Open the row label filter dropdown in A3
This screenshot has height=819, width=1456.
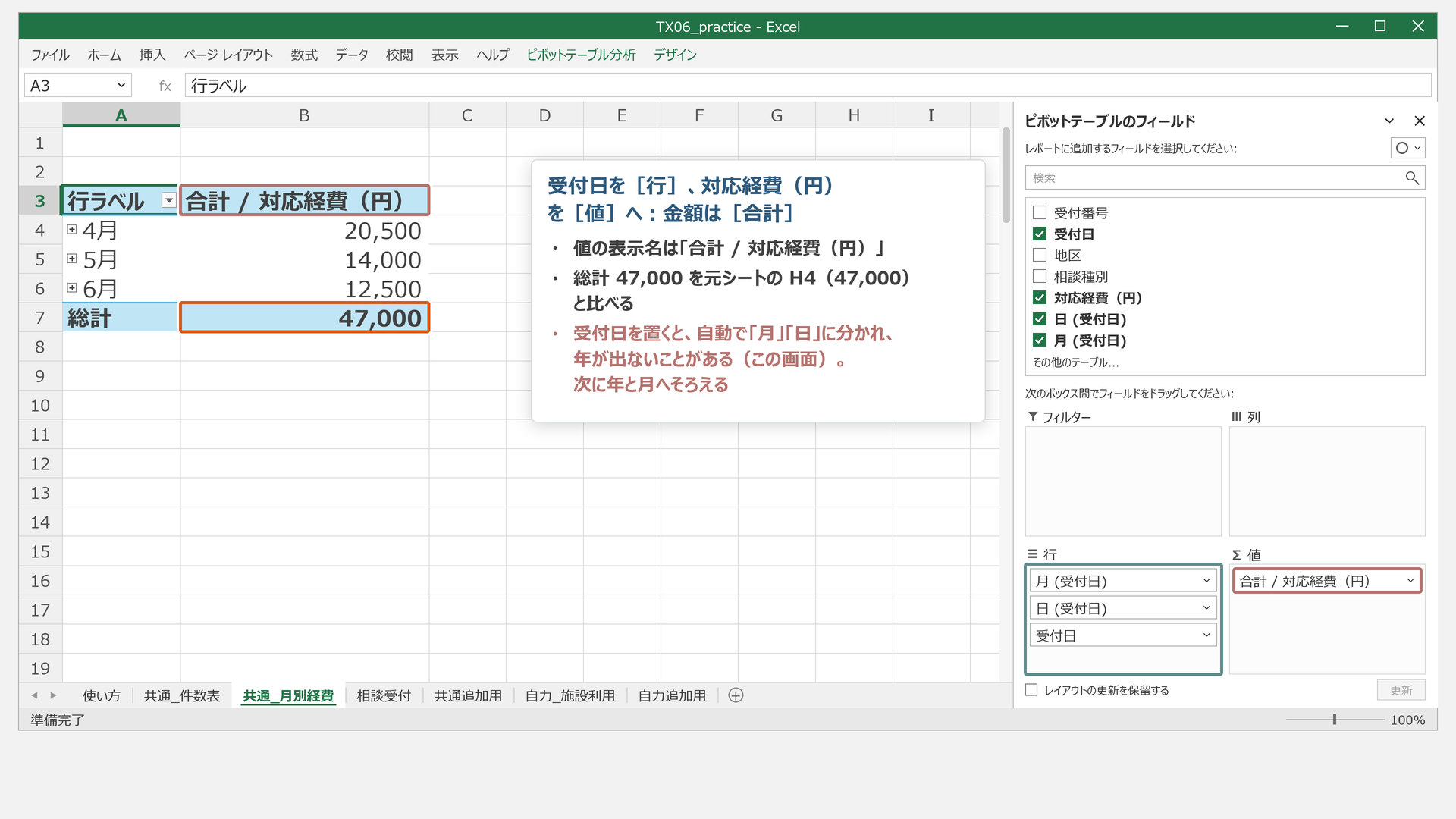pyautogui.click(x=169, y=200)
